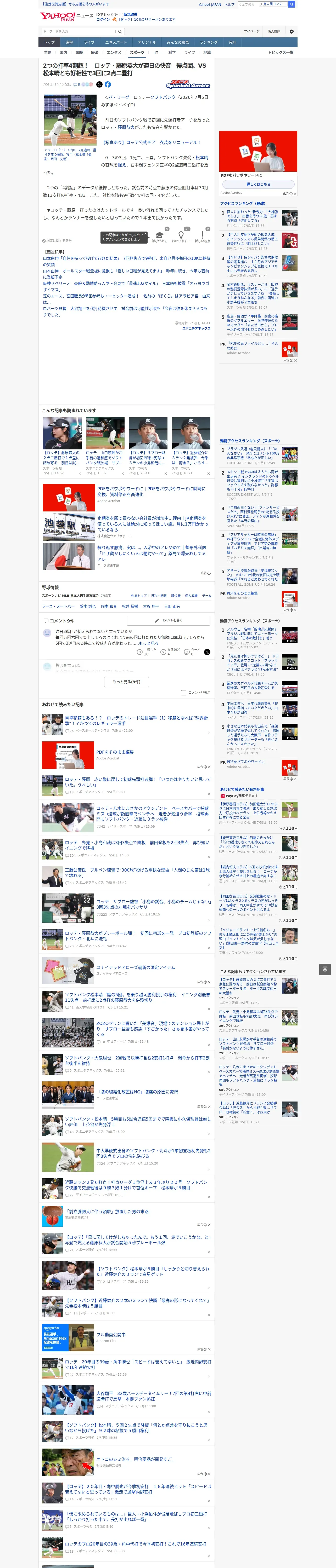Open マイページ

pyautogui.click(x=252, y=32)
